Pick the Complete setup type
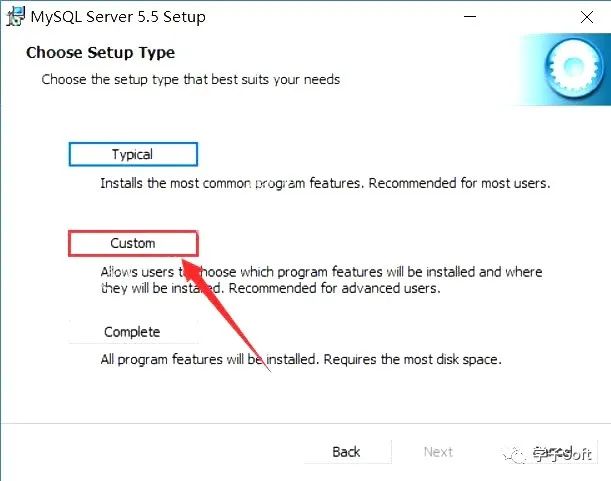 point(132,332)
